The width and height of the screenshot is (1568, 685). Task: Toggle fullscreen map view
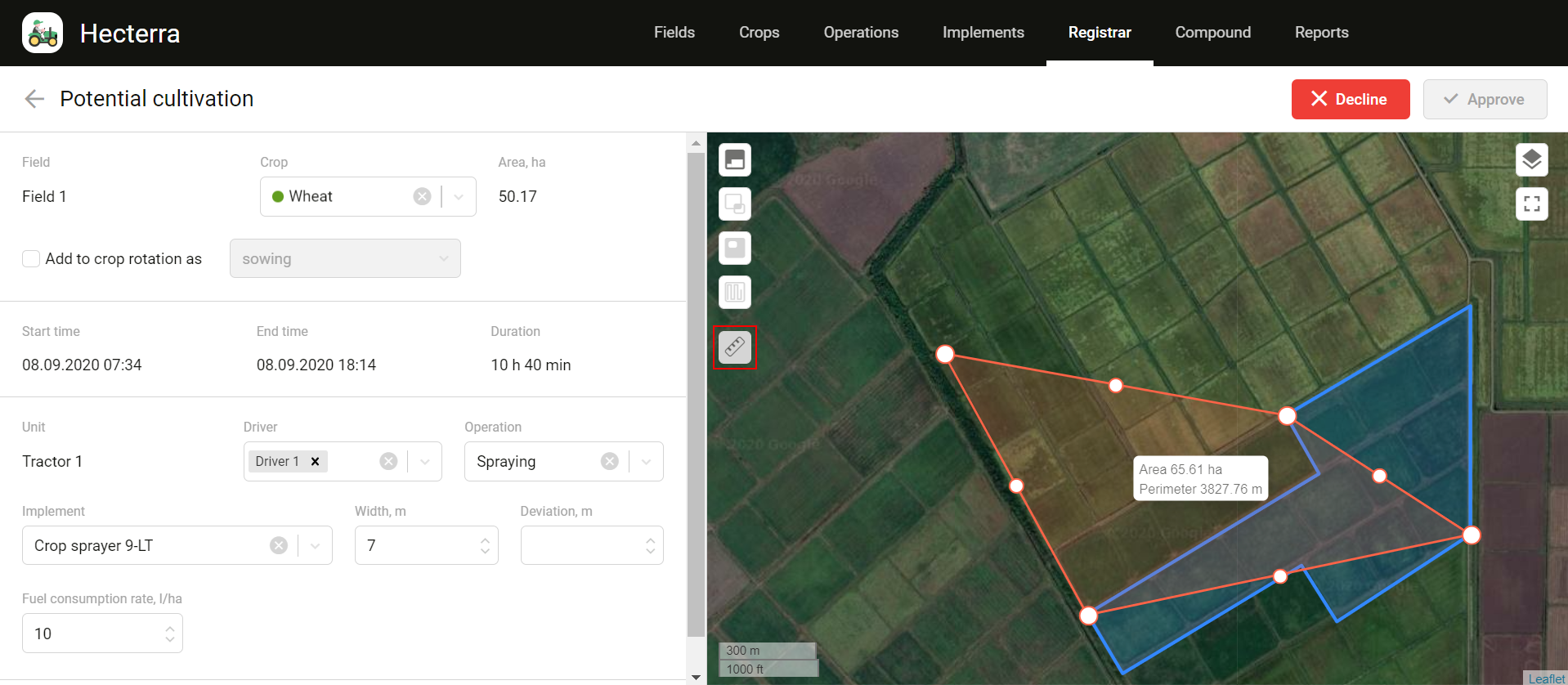[x=1531, y=204]
